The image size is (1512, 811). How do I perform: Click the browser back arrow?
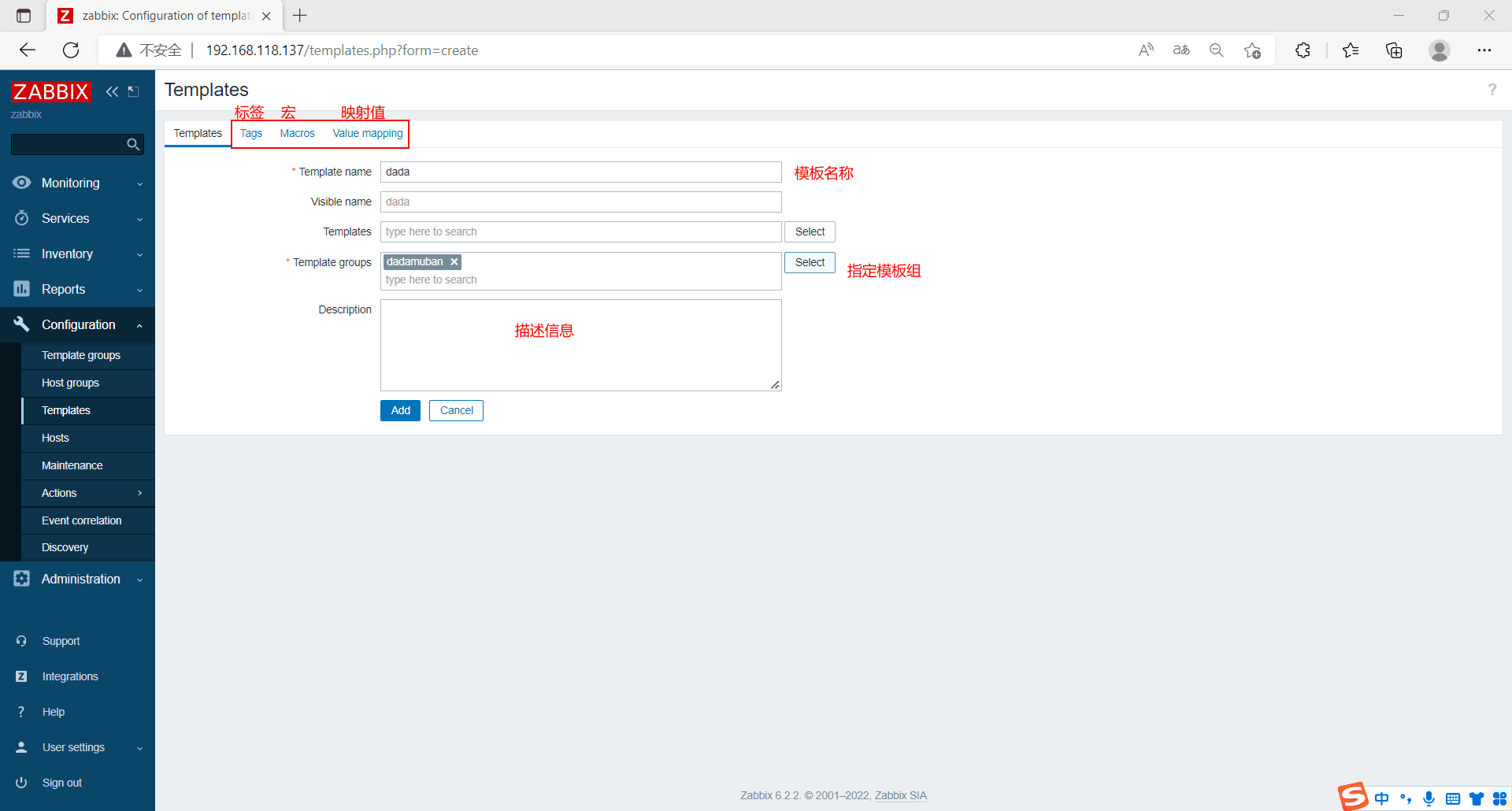pos(28,50)
